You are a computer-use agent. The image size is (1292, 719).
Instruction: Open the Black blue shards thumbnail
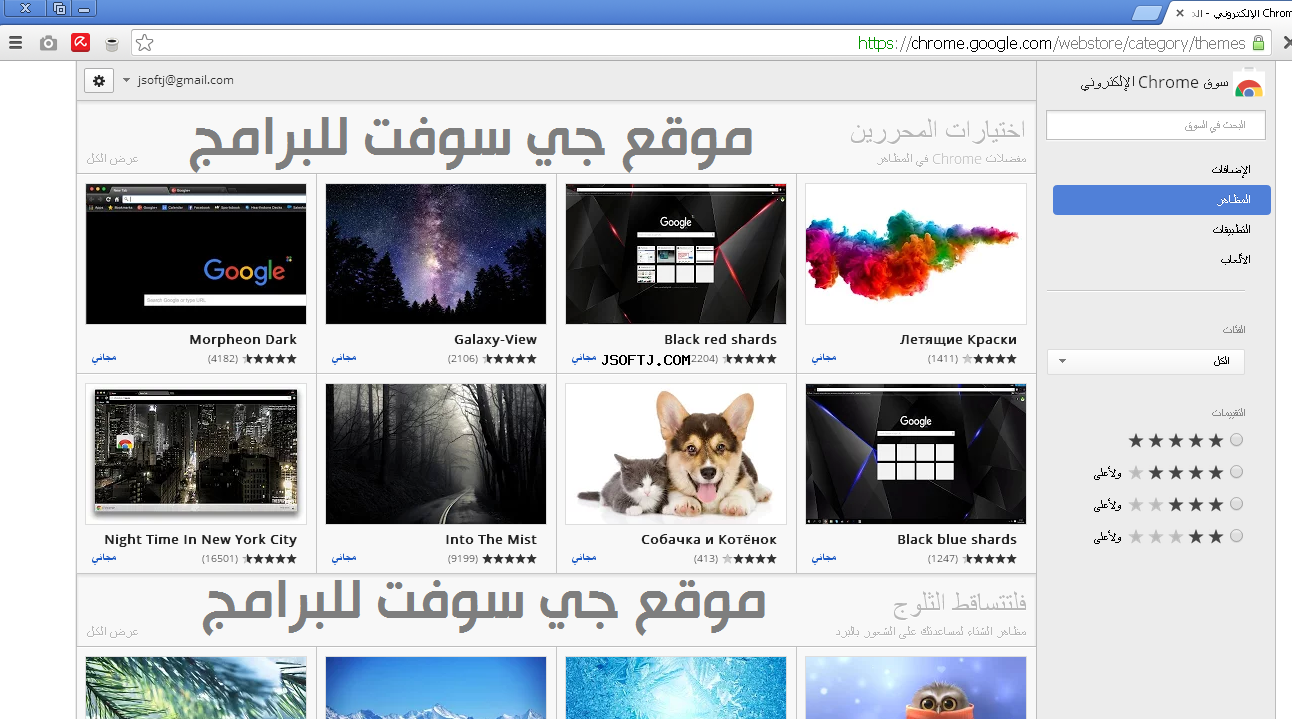coord(916,454)
